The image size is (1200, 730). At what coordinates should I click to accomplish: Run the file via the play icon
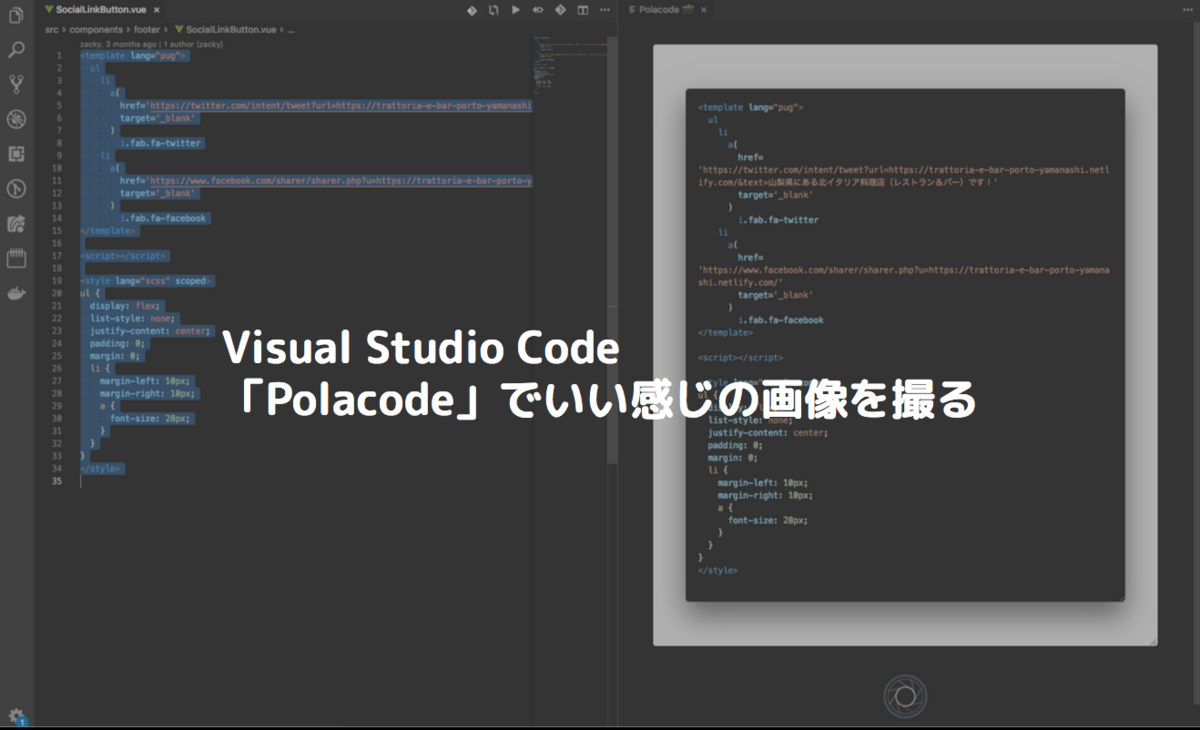(x=514, y=10)
